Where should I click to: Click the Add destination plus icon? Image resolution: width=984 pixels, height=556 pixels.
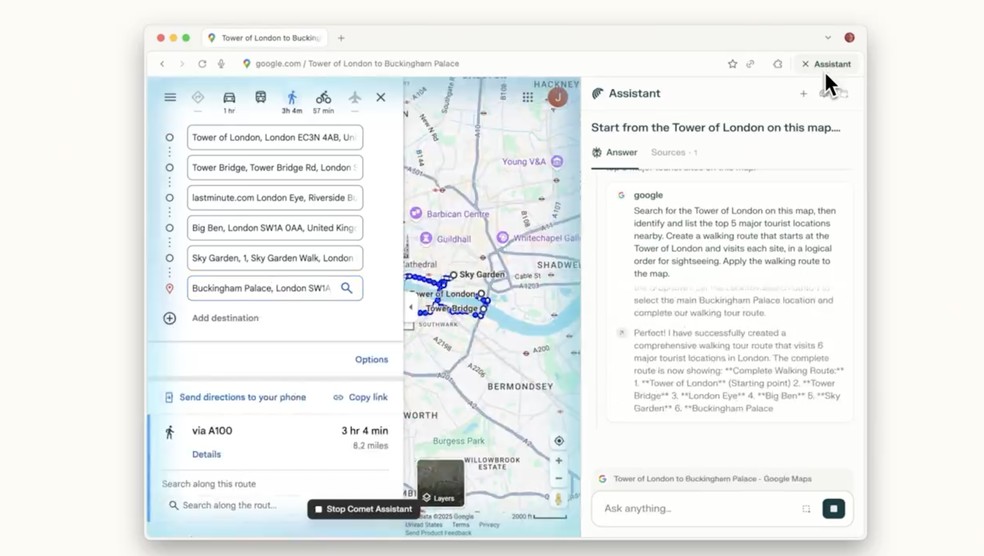click(x=169, y=318)
